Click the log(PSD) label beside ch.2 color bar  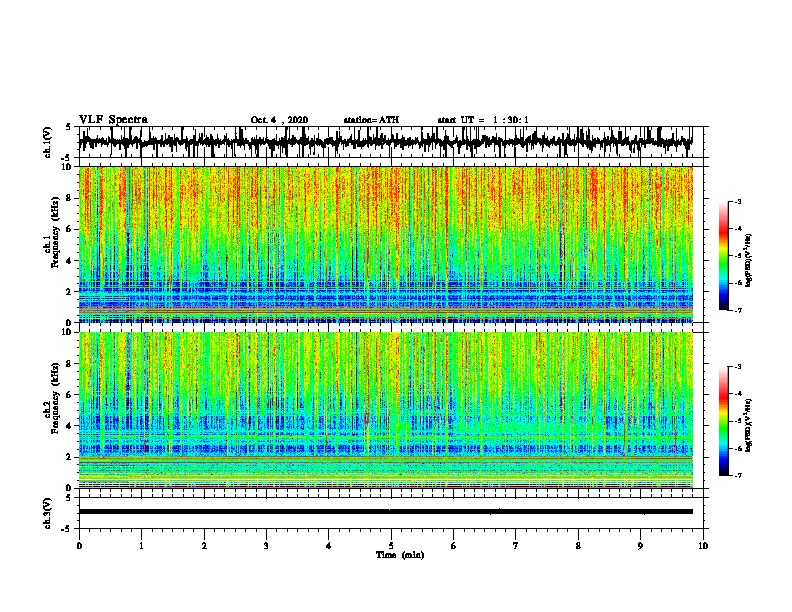[x=748, y=425]
